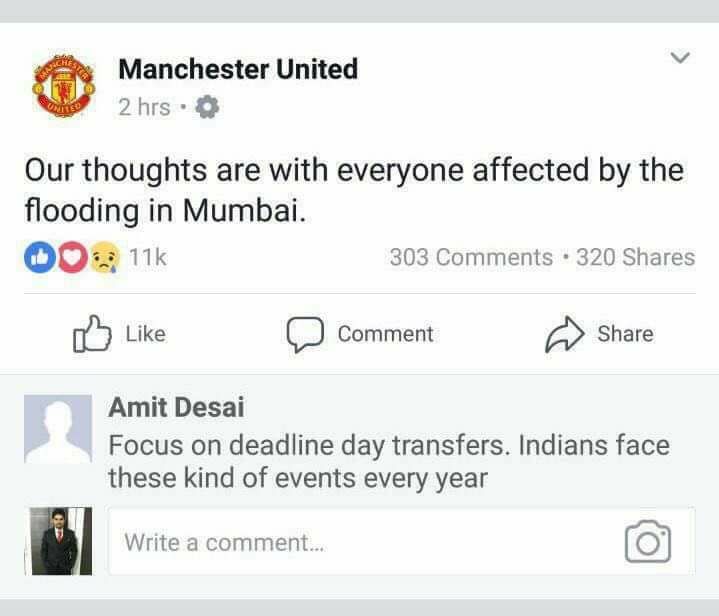Click the camera icon to attach photo

point(647,542)
